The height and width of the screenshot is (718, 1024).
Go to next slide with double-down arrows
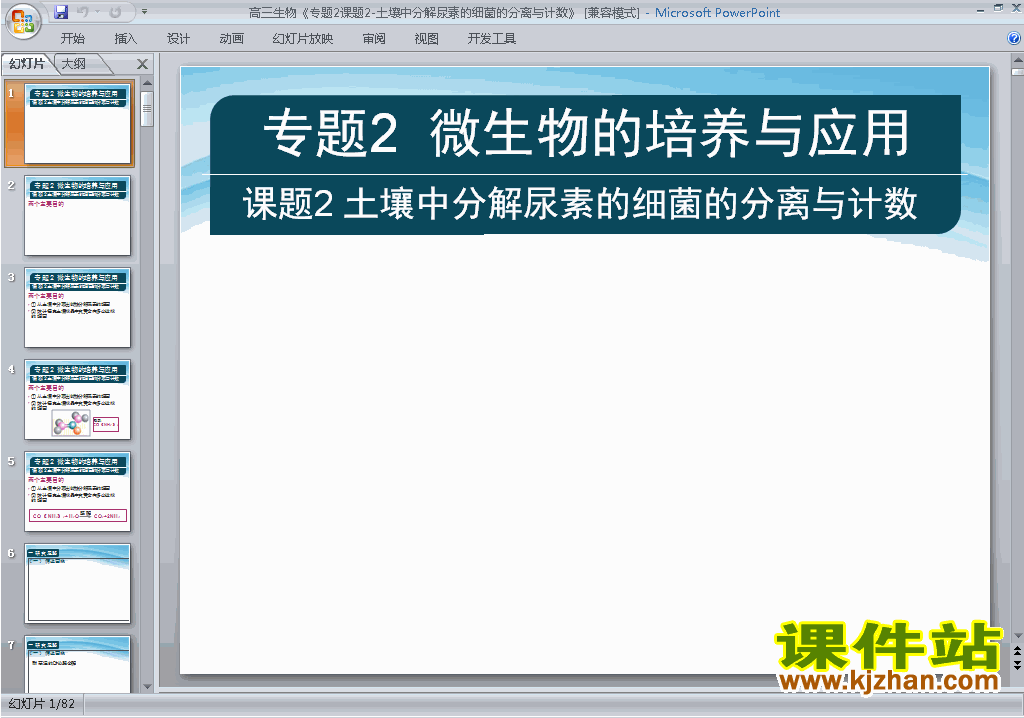pyautogui.click(x=1017, y=664)
